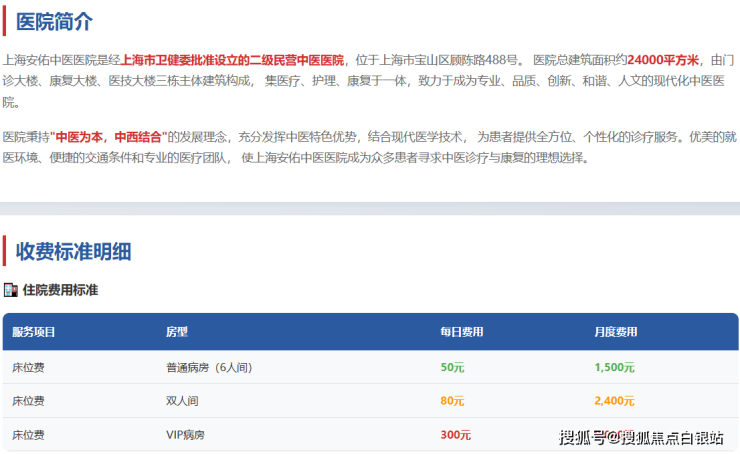Image resolution: width=740 pixels, height=454 pixels.
Task: Click the 搜狐号@搜狐焦点白银站 watermark
Action: point(640,437)
